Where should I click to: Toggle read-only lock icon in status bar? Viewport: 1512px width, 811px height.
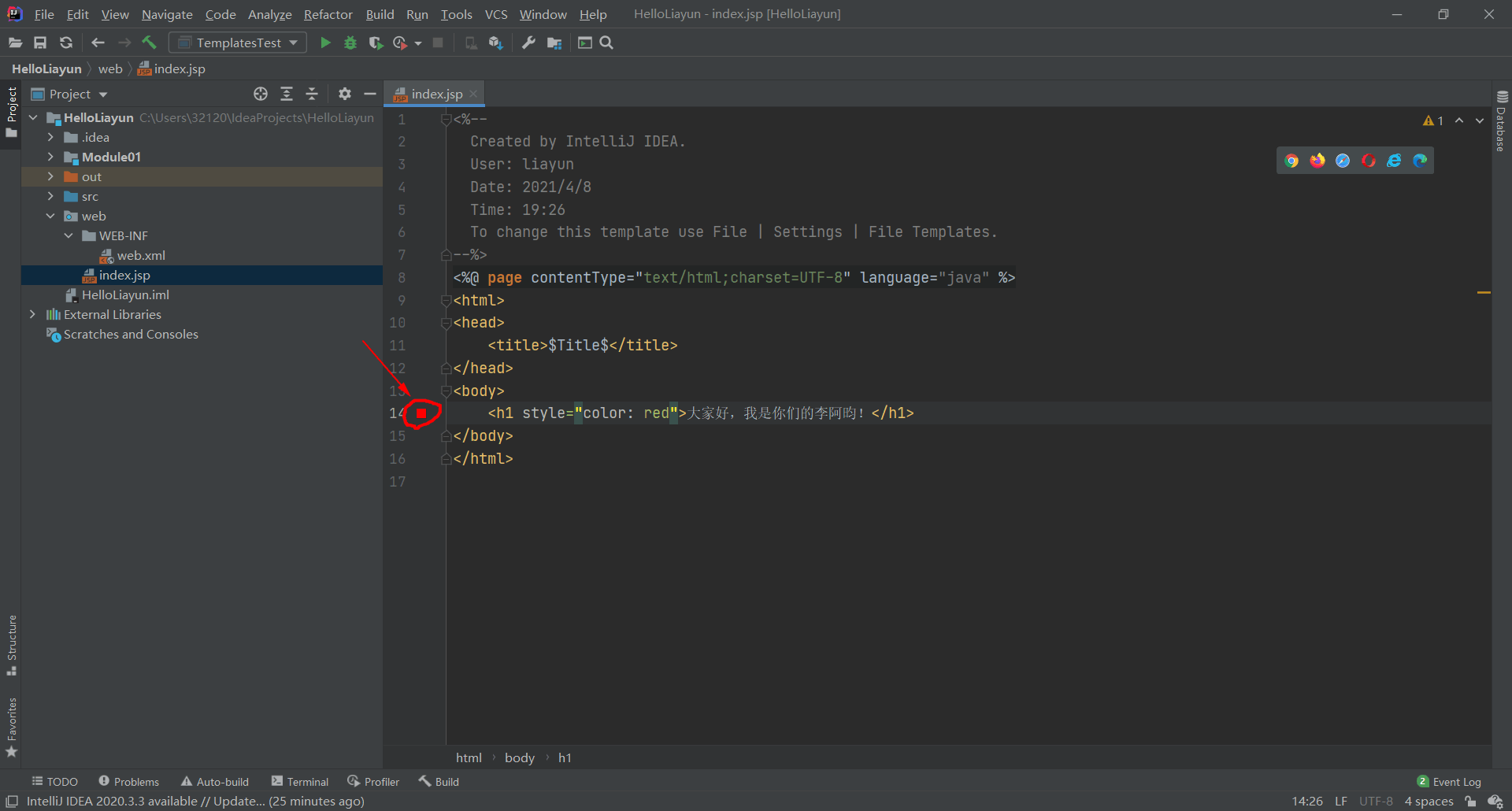click(1470, 802)
